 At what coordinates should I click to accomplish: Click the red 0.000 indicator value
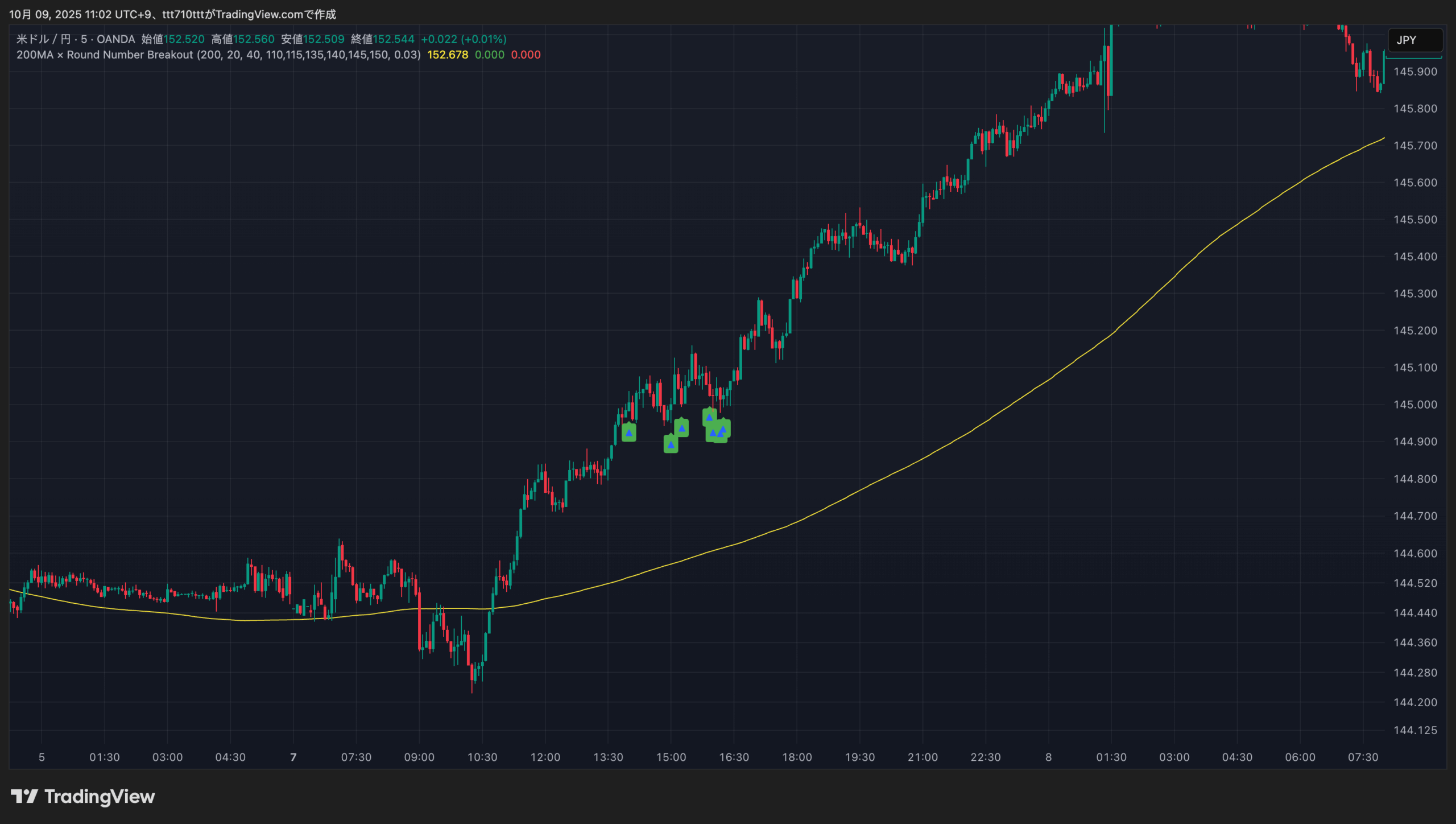point(526,55)
